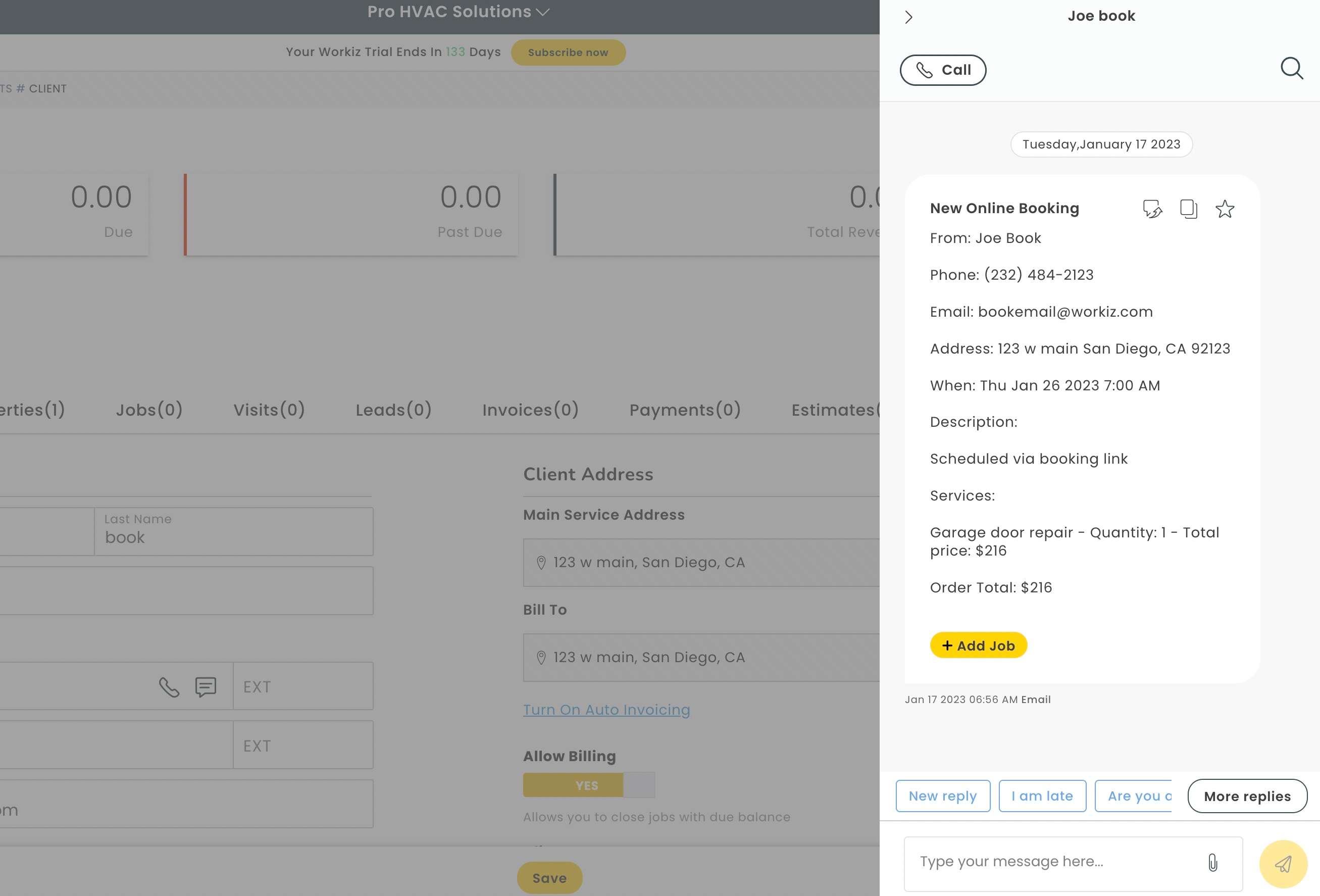Click the yellow Add Job button
This screenshot has height=896, width=1320.
[978, 645]
